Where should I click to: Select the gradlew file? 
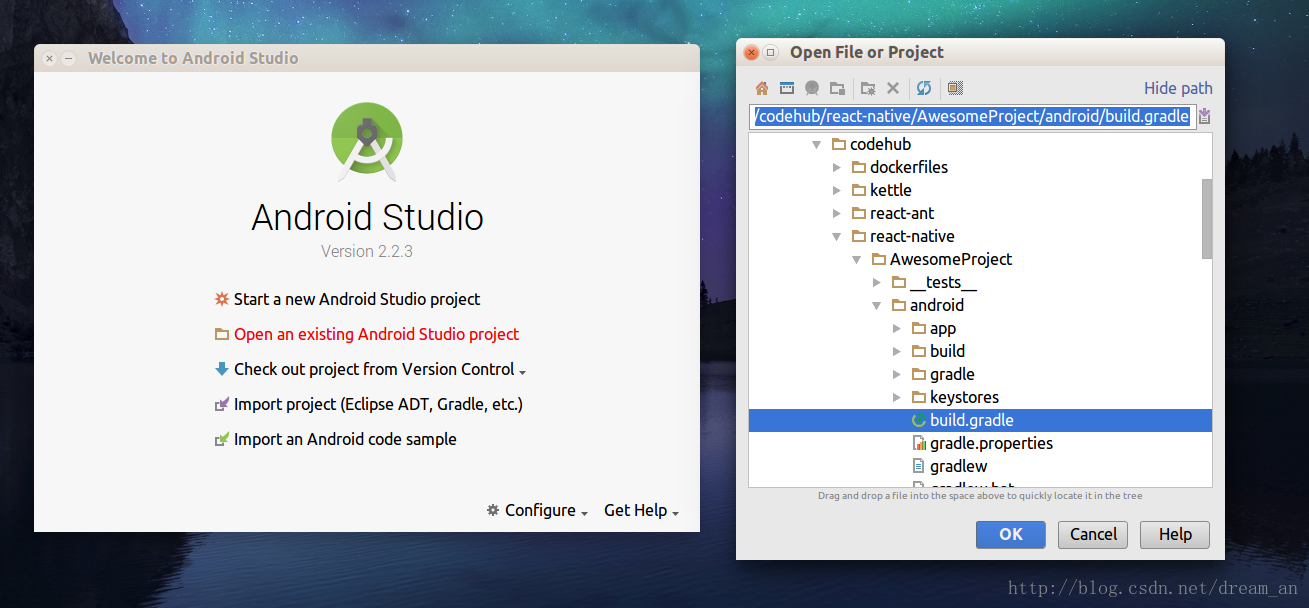[x=958, y=467]
